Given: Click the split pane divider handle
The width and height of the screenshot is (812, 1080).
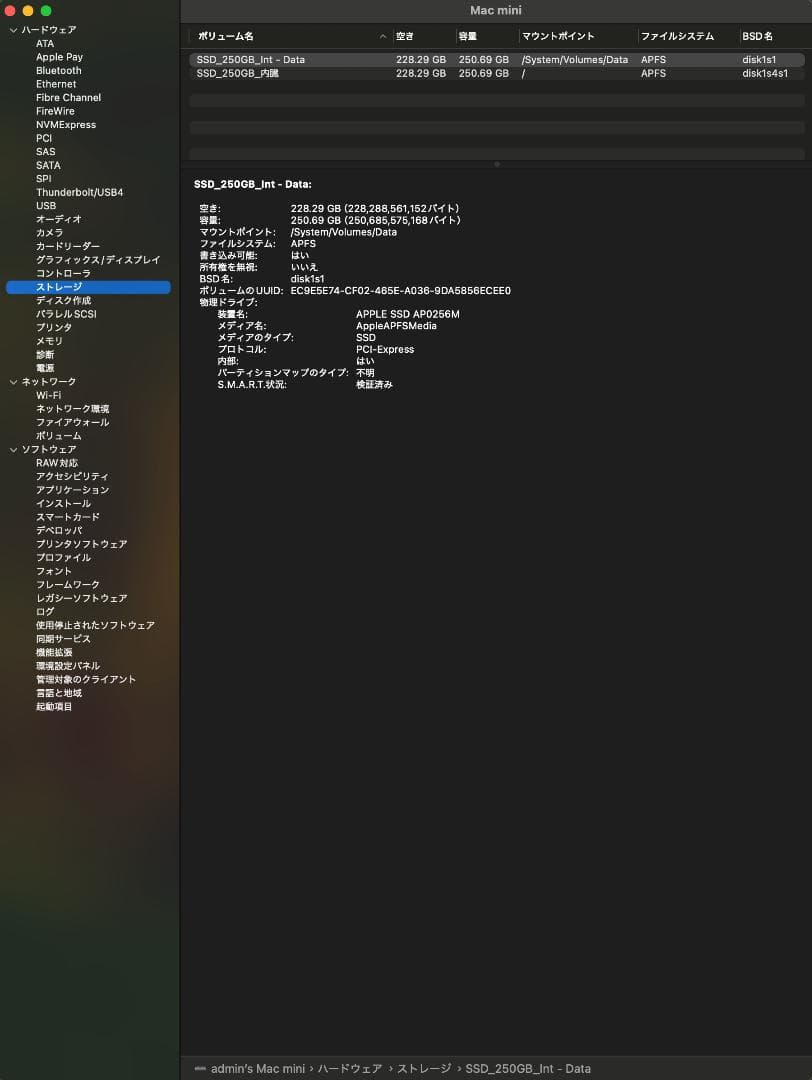Looking at the screenshot, I should point(496,164).
